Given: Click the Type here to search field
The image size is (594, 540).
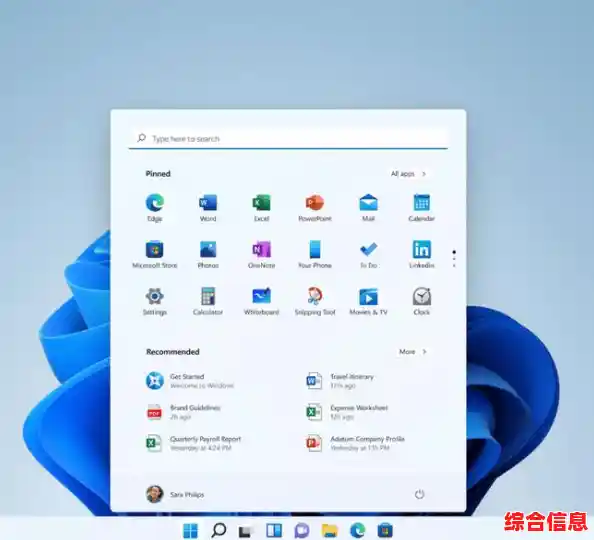Looking at the screenshot, I should 288,139.
